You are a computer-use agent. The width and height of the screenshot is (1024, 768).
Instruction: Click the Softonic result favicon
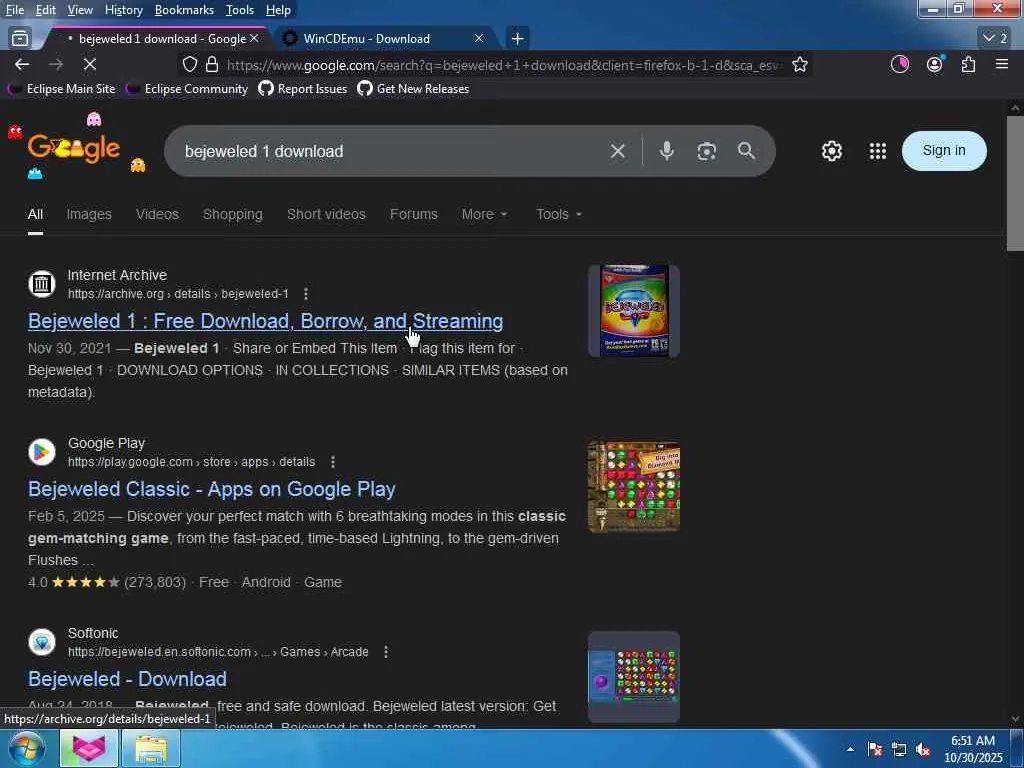pos(42,642)
